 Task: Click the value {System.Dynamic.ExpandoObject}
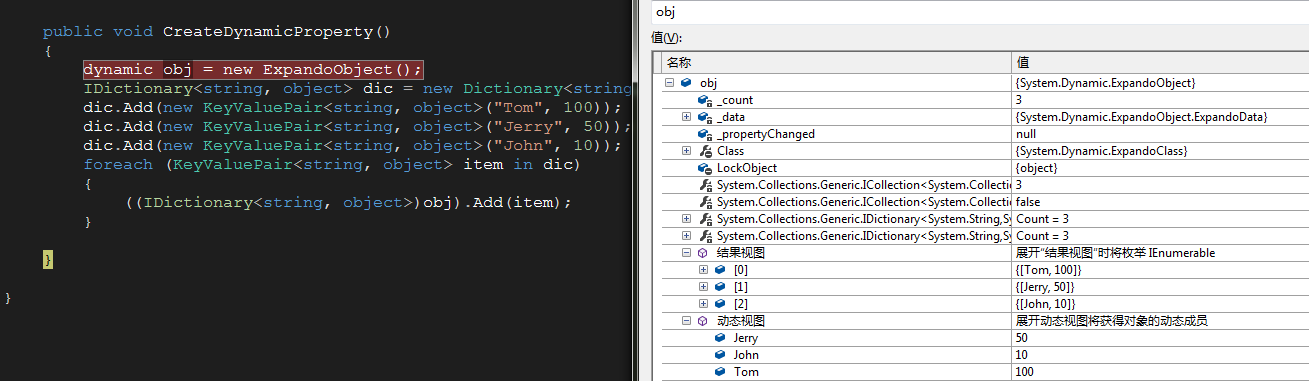tap(1105, 83)
